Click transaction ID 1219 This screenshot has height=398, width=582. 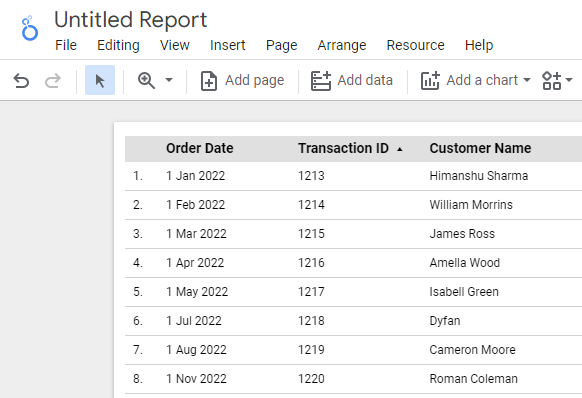tap(311, 349)
